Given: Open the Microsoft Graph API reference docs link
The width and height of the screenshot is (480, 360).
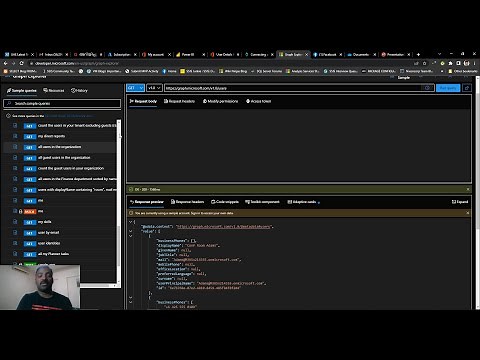Looking at the screenshot, I should [x=69, y=116].
